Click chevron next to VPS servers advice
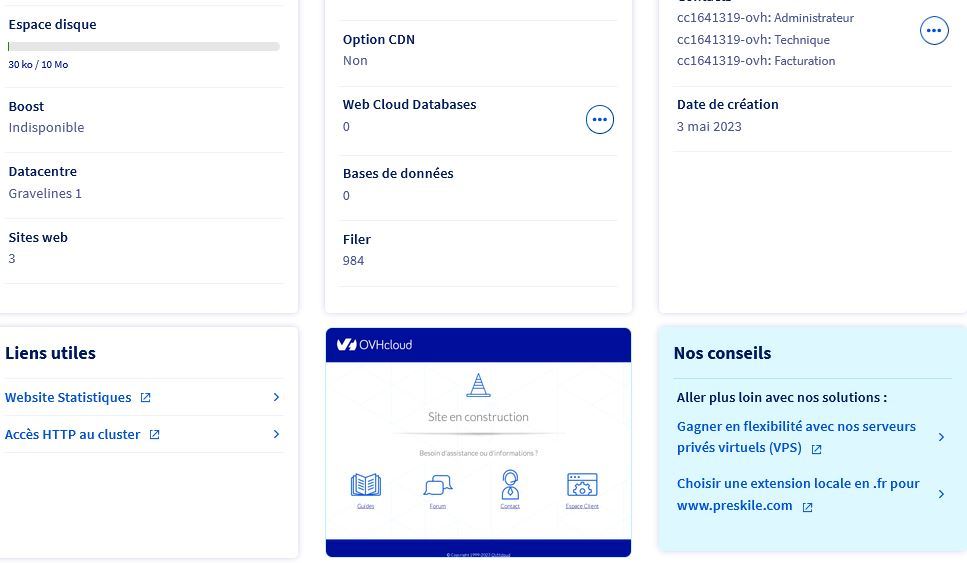 pos(941,437)
